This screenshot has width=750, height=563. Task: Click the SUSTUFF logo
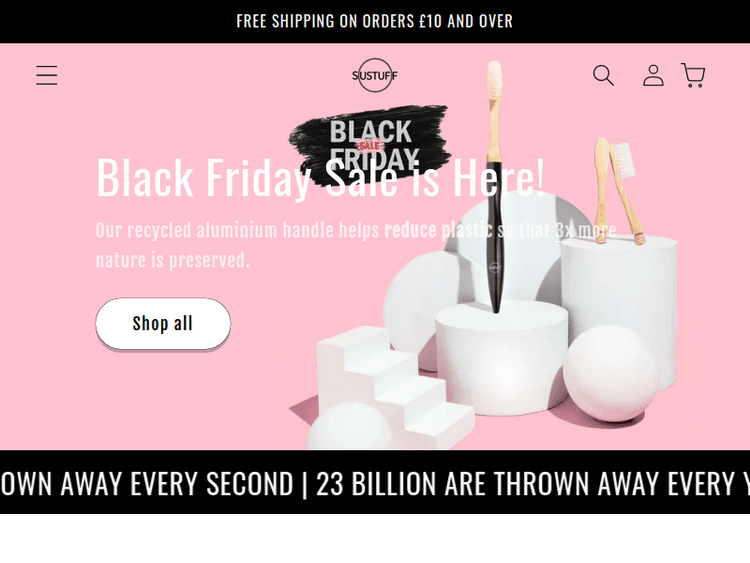point(375,75)
